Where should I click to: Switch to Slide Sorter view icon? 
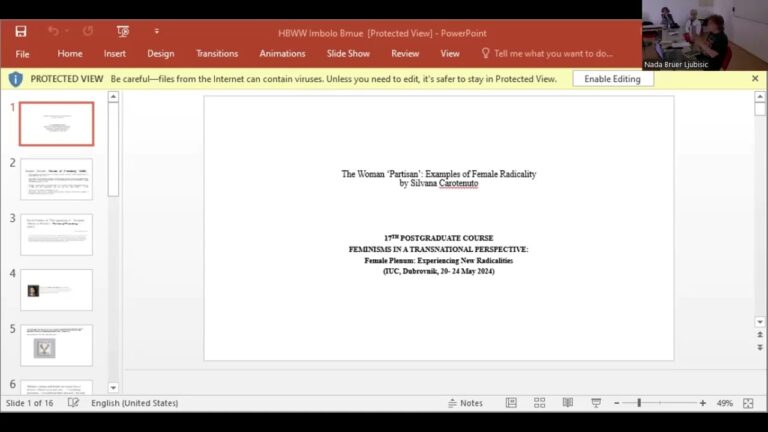click(x=539, y=403)
